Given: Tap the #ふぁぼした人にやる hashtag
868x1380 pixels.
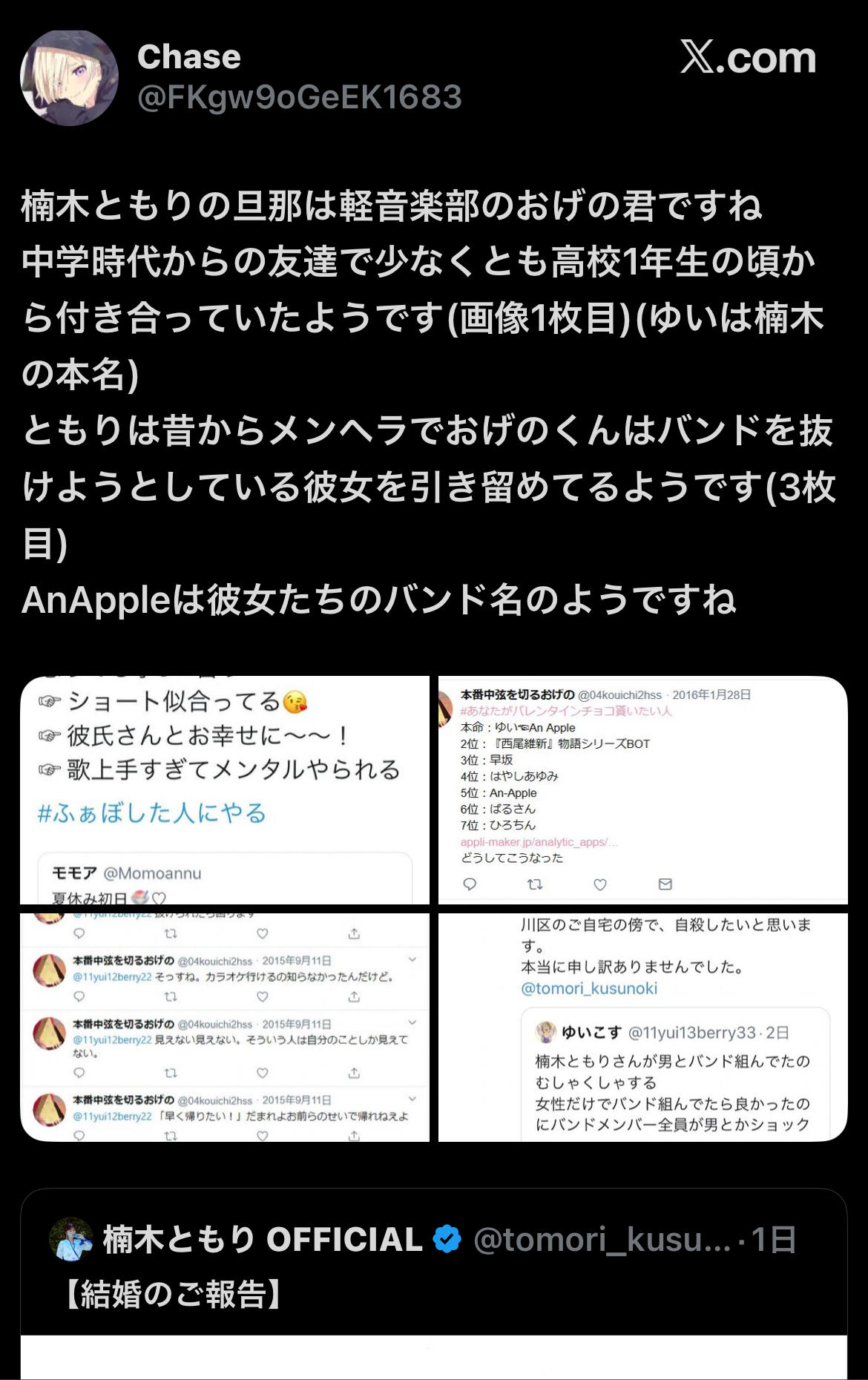Looking at the screenshot, I should 152,813.
